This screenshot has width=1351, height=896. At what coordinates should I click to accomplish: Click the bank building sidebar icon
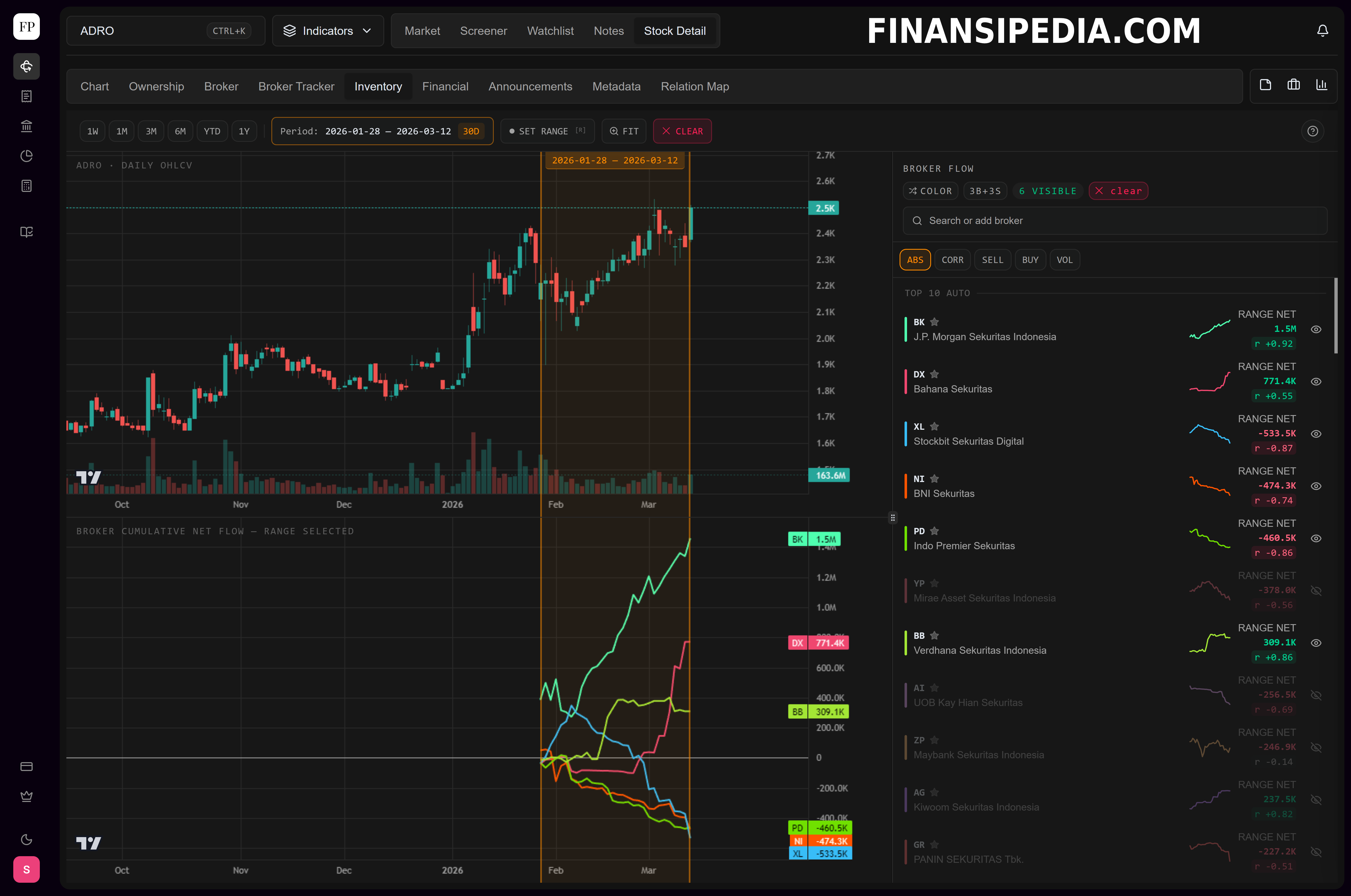pyautogui.click(x=26, y=126)
